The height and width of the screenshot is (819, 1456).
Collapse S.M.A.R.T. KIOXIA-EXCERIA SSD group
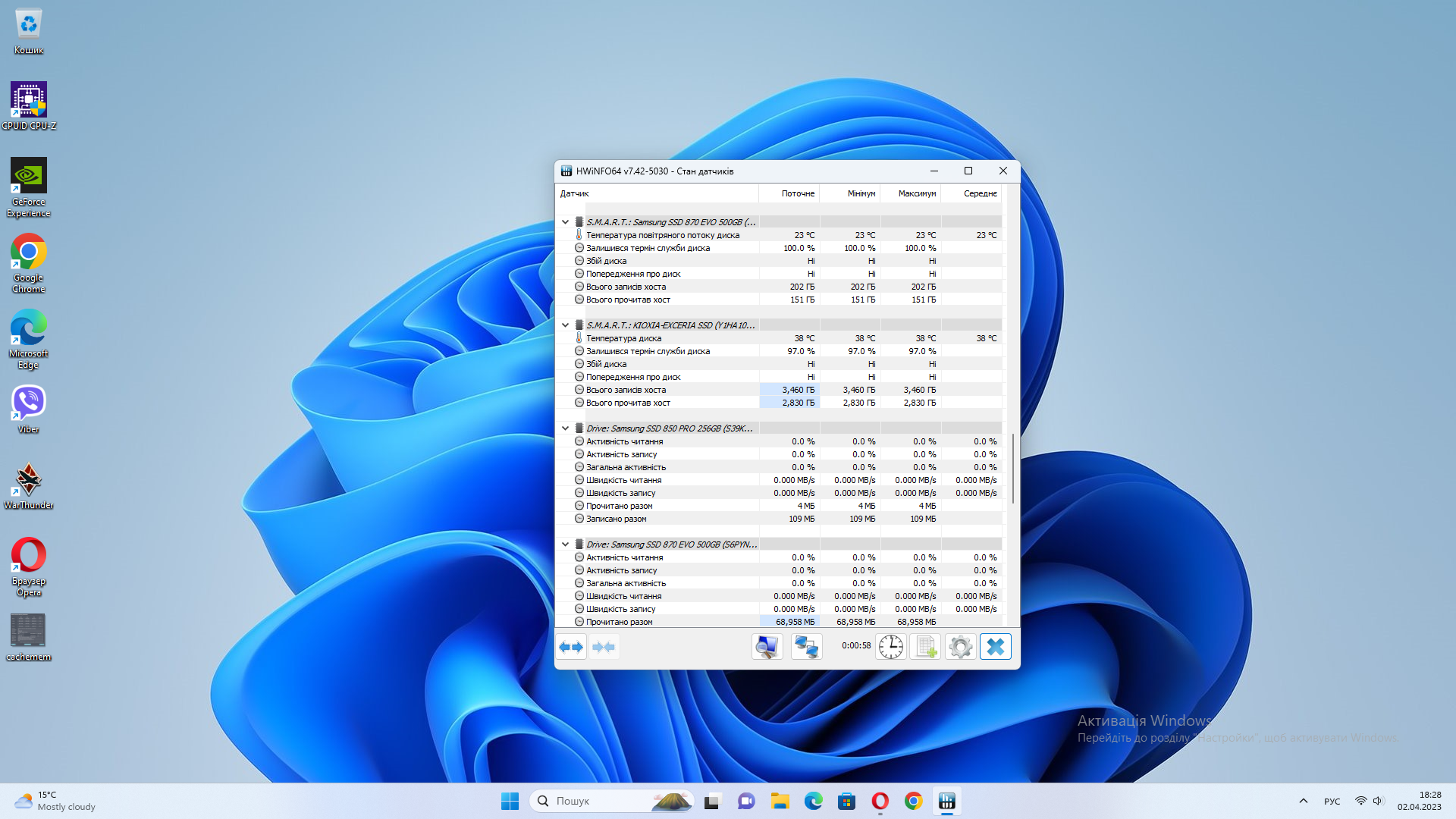coord(565,325)
